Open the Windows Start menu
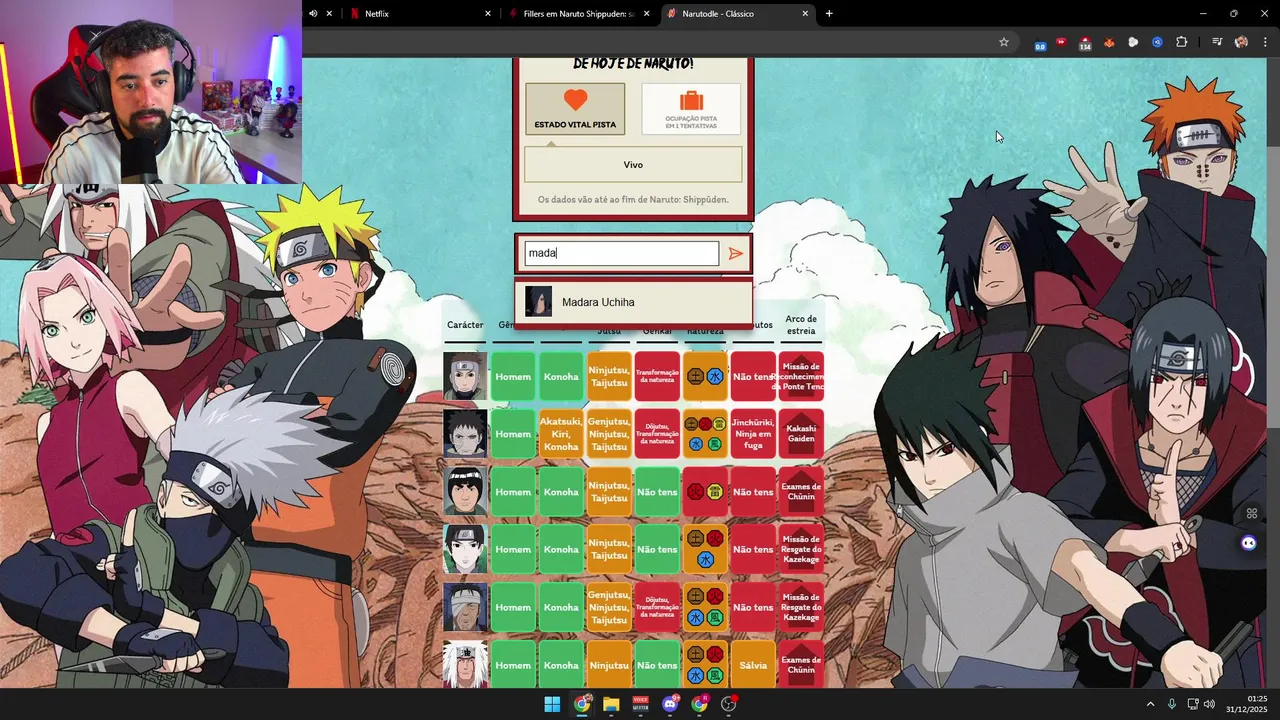Viewport: 1280px width, 720px height. click(x=552, y=704)
